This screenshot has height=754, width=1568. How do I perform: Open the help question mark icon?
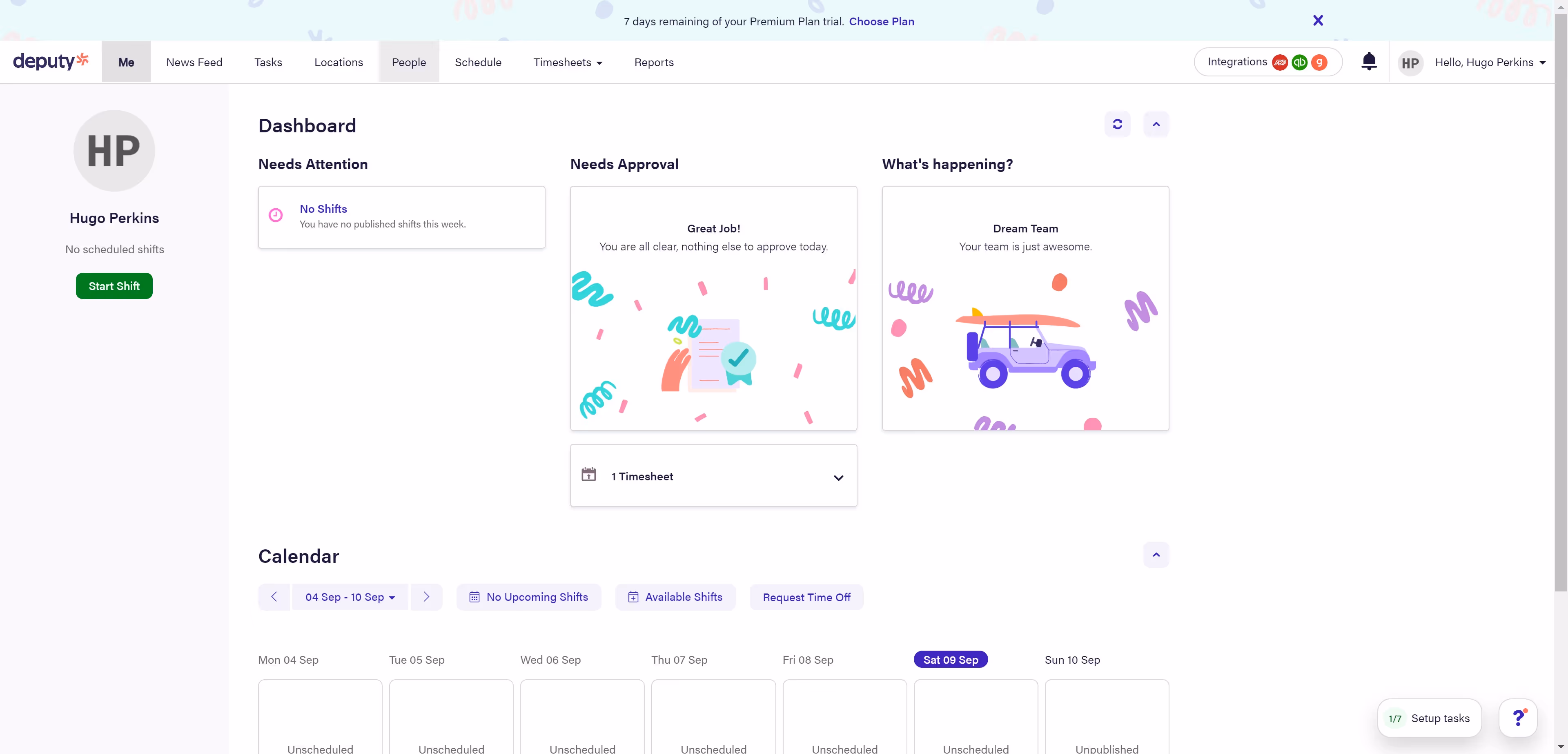coord(1518,718)
